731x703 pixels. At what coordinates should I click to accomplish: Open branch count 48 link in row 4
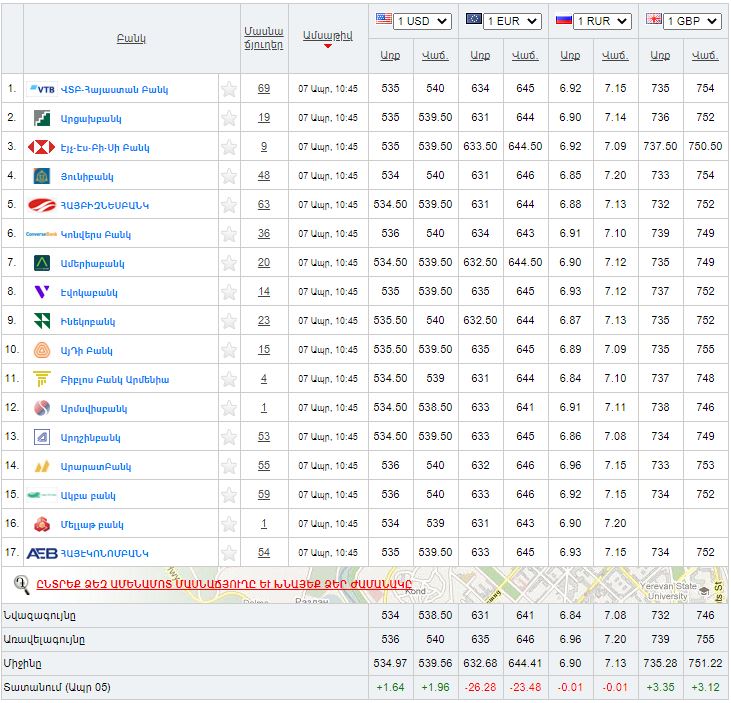[264, 176]
